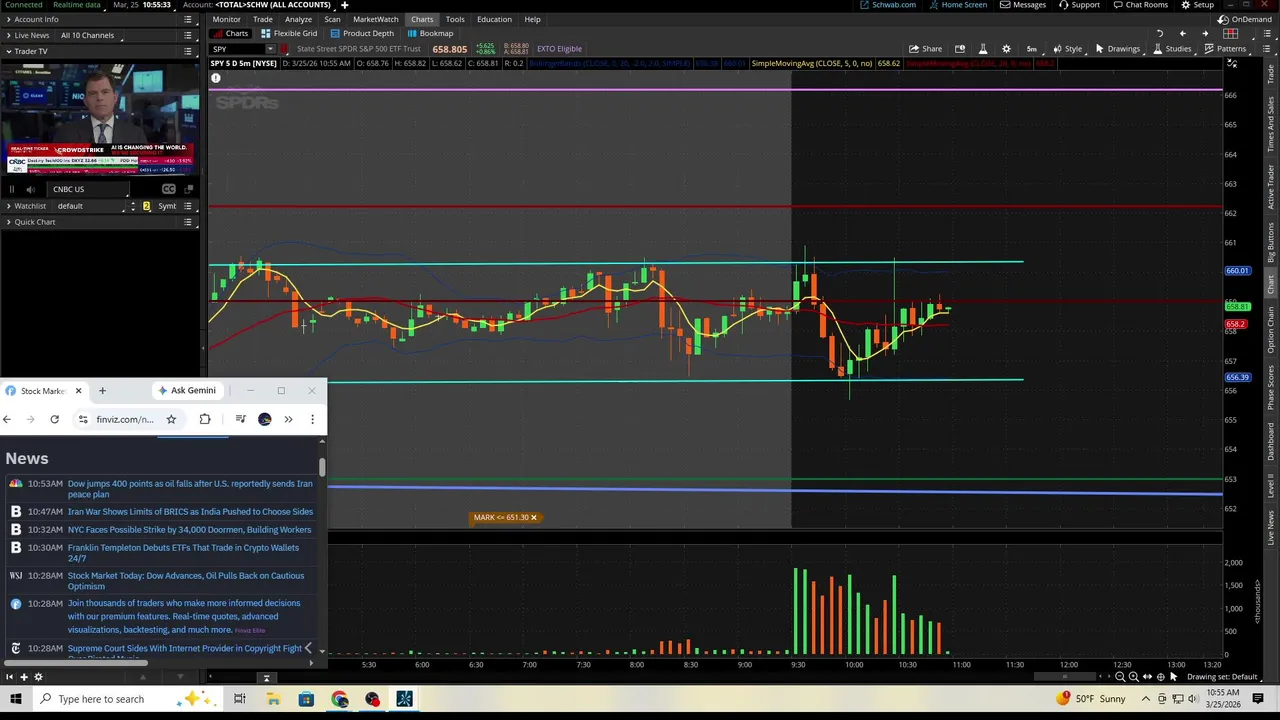Open the Drawings tools menu
The width and height of the screenshot is (1280, 720).
click(1117, 49)
